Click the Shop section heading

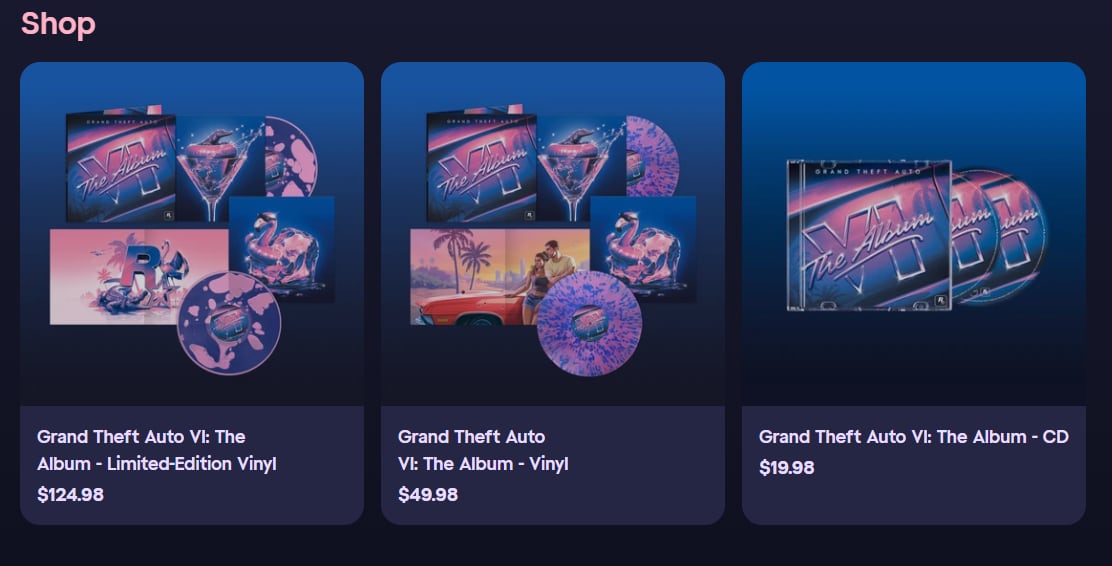(58, 24)
